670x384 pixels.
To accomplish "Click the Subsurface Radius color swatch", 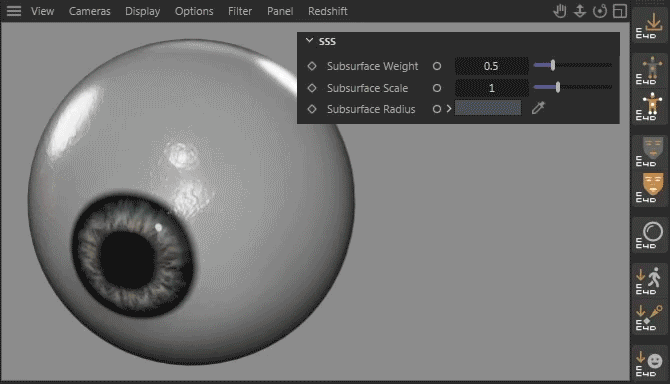I will 488,108.
